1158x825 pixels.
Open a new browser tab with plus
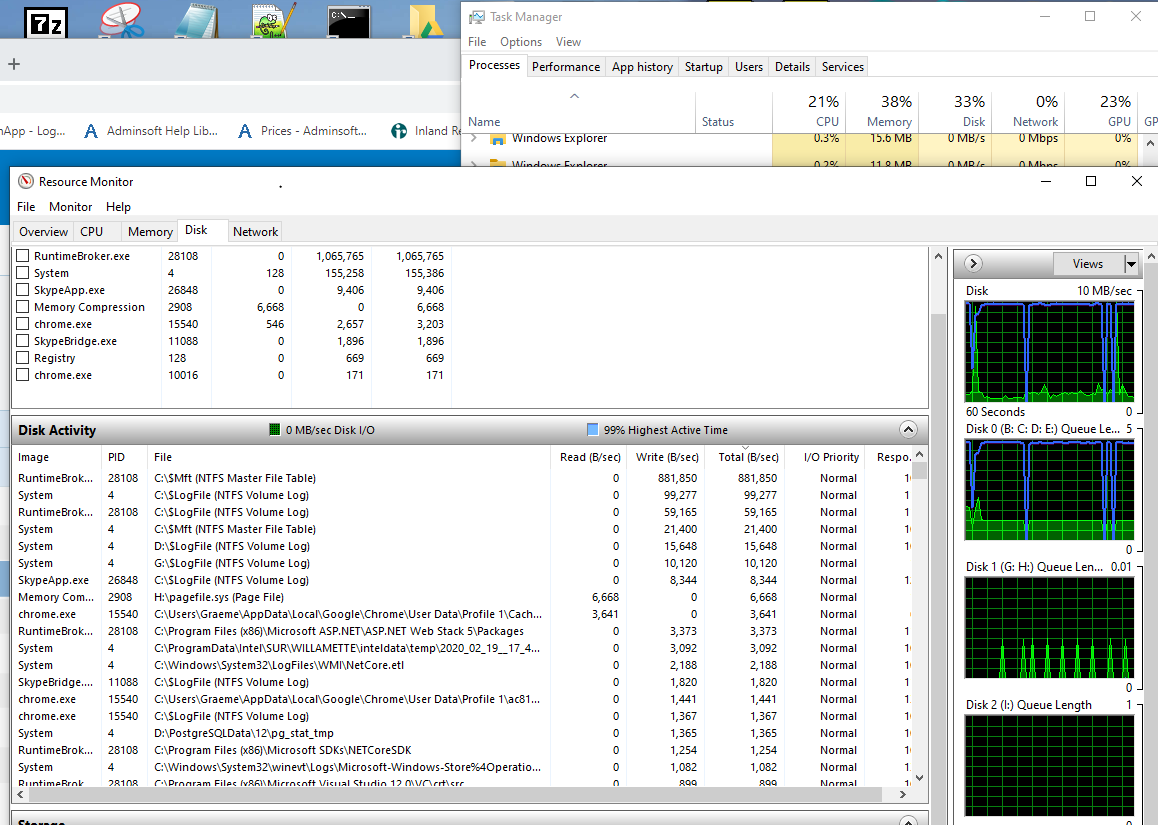coord(13,64)
